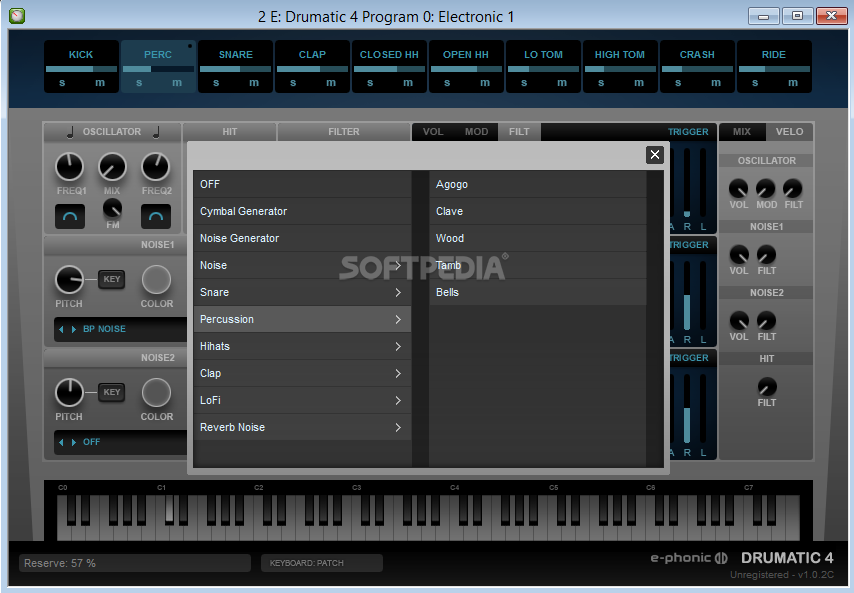Play the highlighted black key above C1
Viewport: 854px width, 593px height.
(169, 510)
